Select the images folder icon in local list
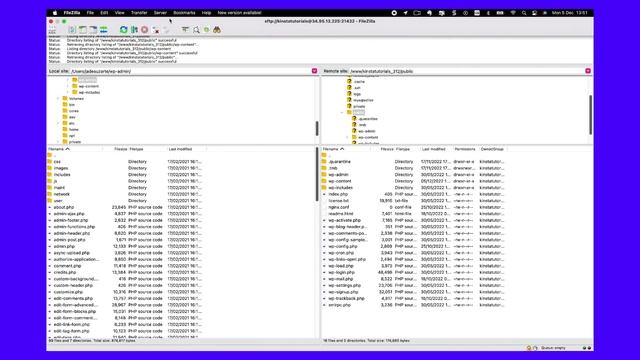This screenshot has width=640, height=360. click(50, 168)
